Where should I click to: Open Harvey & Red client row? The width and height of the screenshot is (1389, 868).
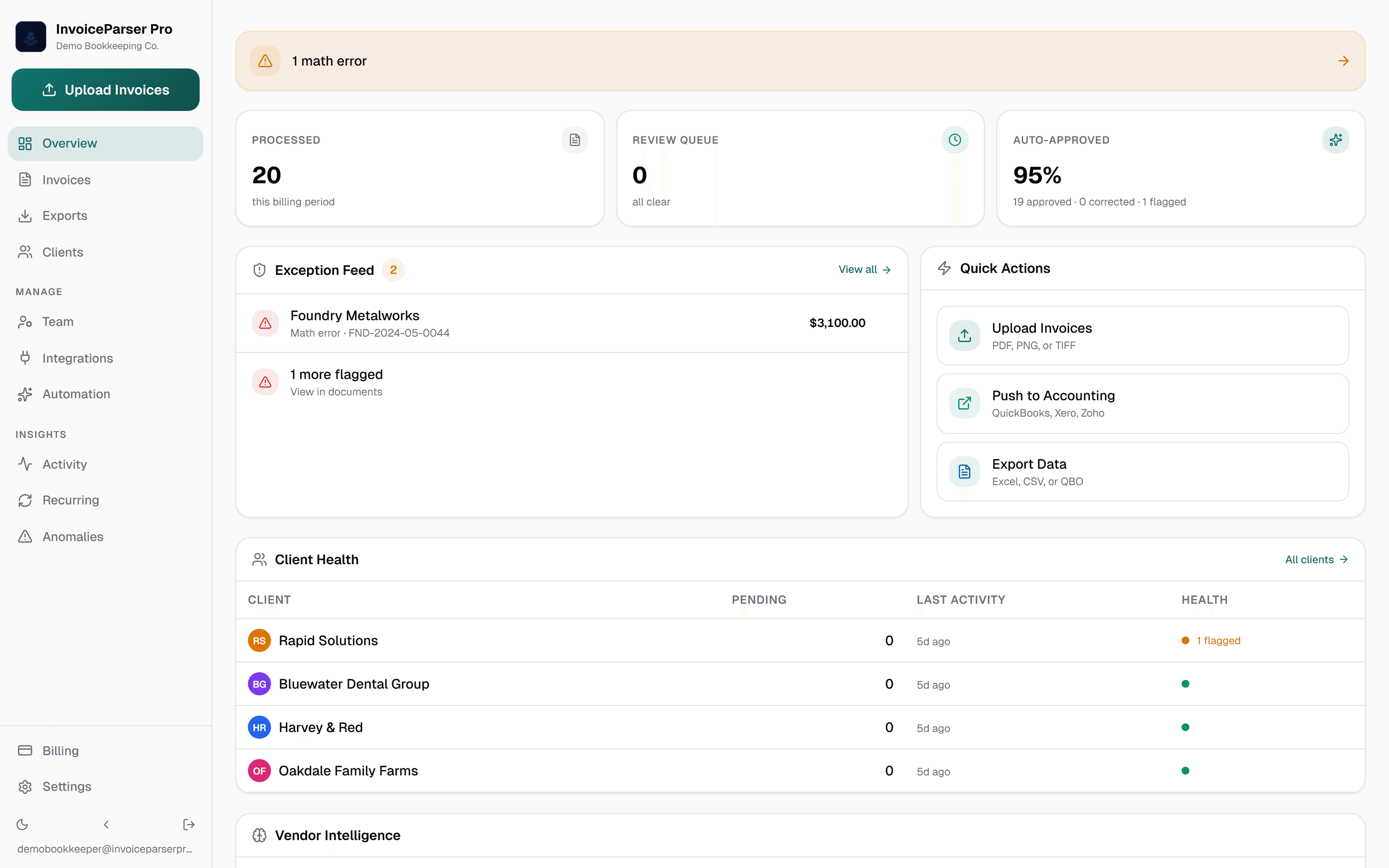click(800, 727)
